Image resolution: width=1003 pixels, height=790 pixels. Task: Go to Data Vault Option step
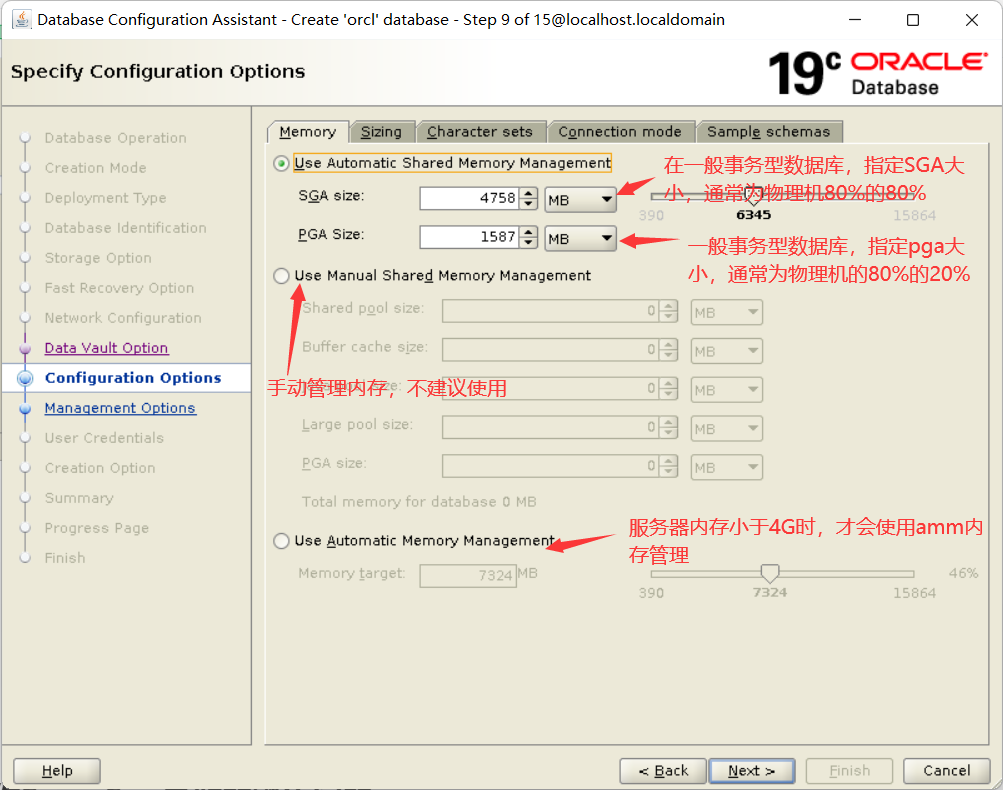tap(106, 348)
